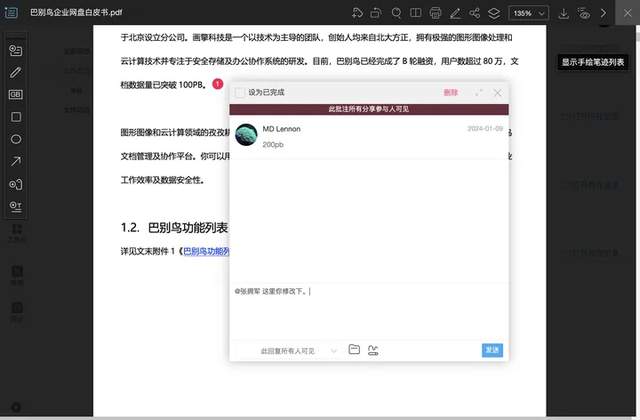
Task: Toggle handwriting strokes visibility eye icon
Action: [x=584, y=13]
